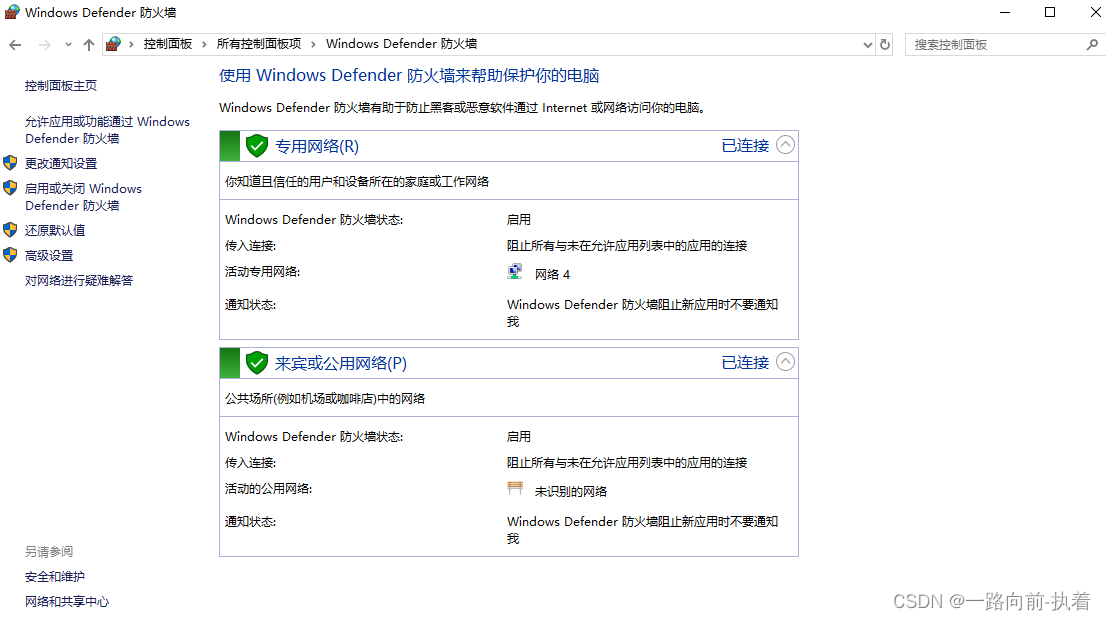Click page heading 使用 Windows Defender 防火墙来帮助保护你的电脑
This screenshot has height=620, width=1106.
(409, 75)
